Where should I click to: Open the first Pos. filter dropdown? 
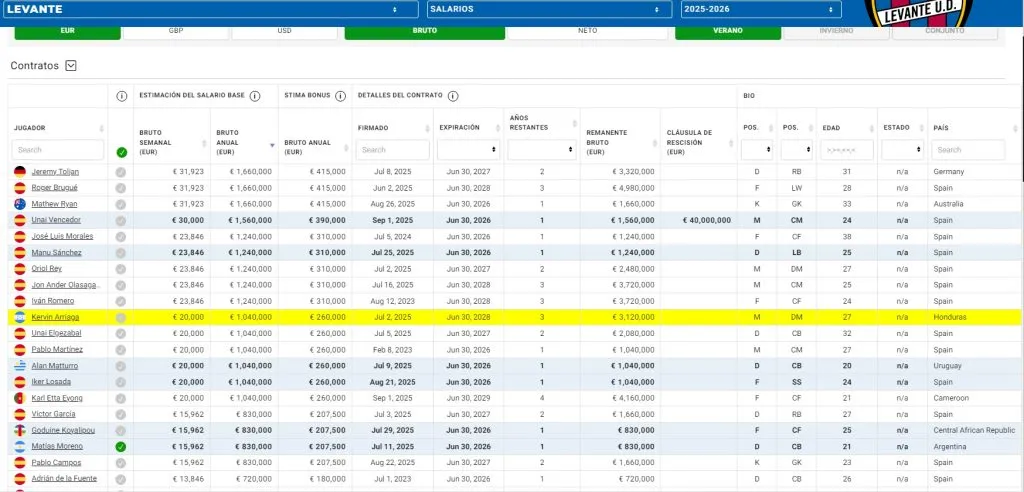pyautogui.click(x=756, y=150)
